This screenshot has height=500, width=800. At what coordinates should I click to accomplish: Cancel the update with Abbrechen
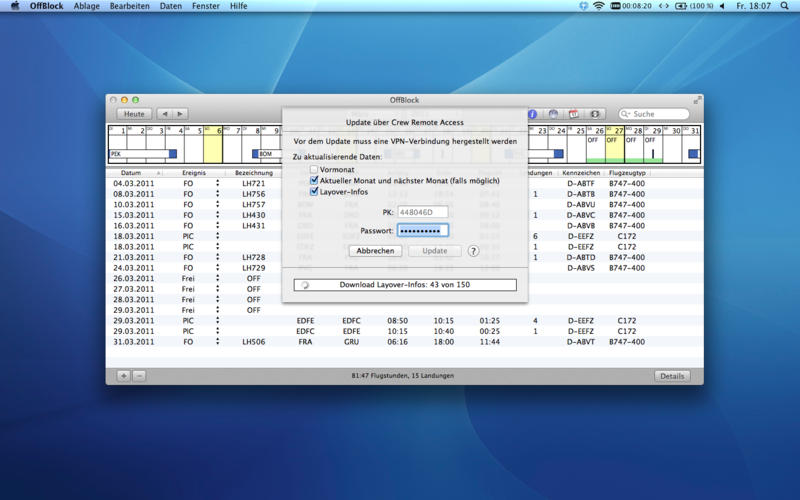click(x=375, y=251)
